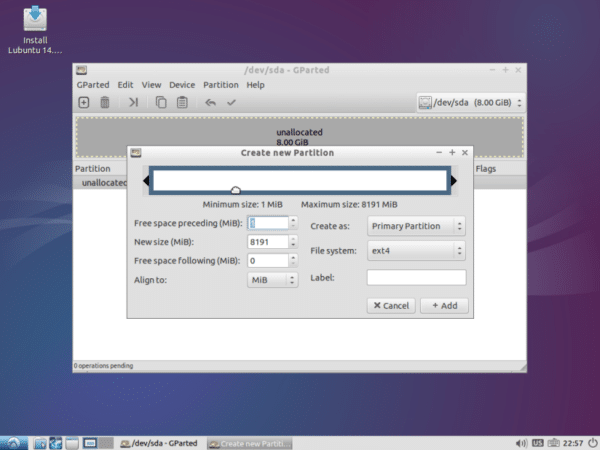This screenshot has height=450, width=600.
Task: Minimize the GParted main window
Action: pos(492,70)
